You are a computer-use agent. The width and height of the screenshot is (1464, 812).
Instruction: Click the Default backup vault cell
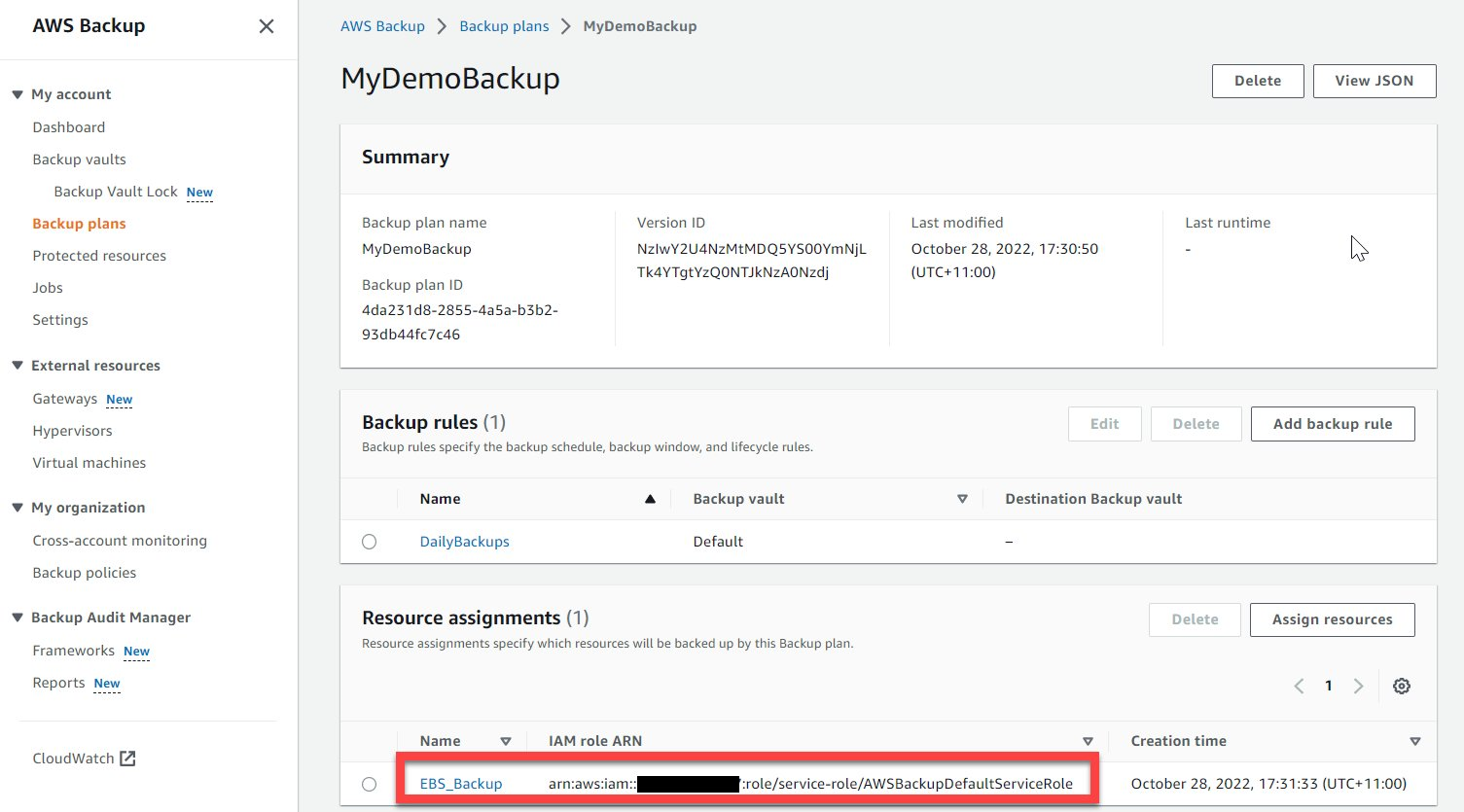click(x=718, y=542)
